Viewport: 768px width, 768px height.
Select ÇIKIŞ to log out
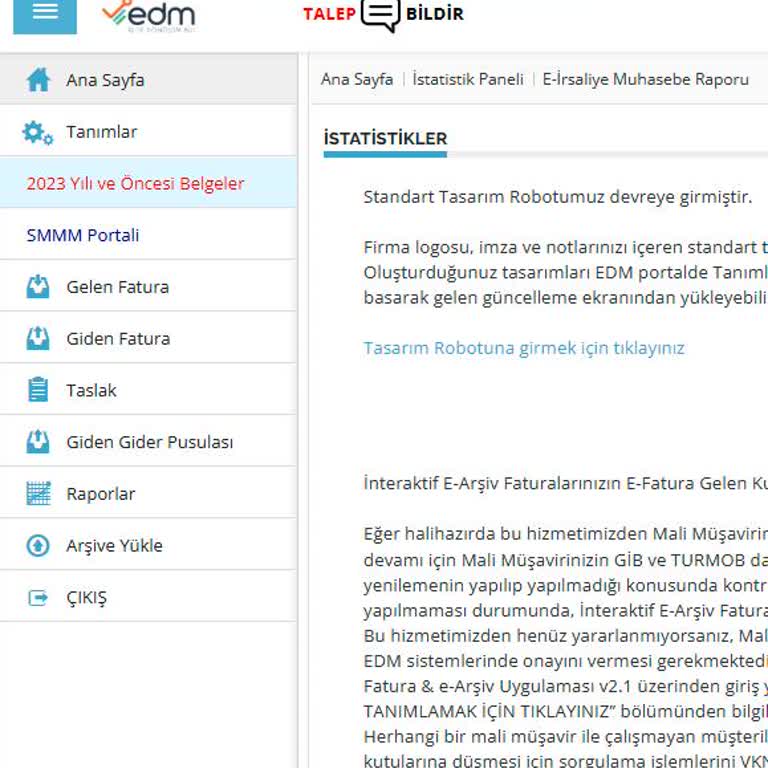[148, 597]
